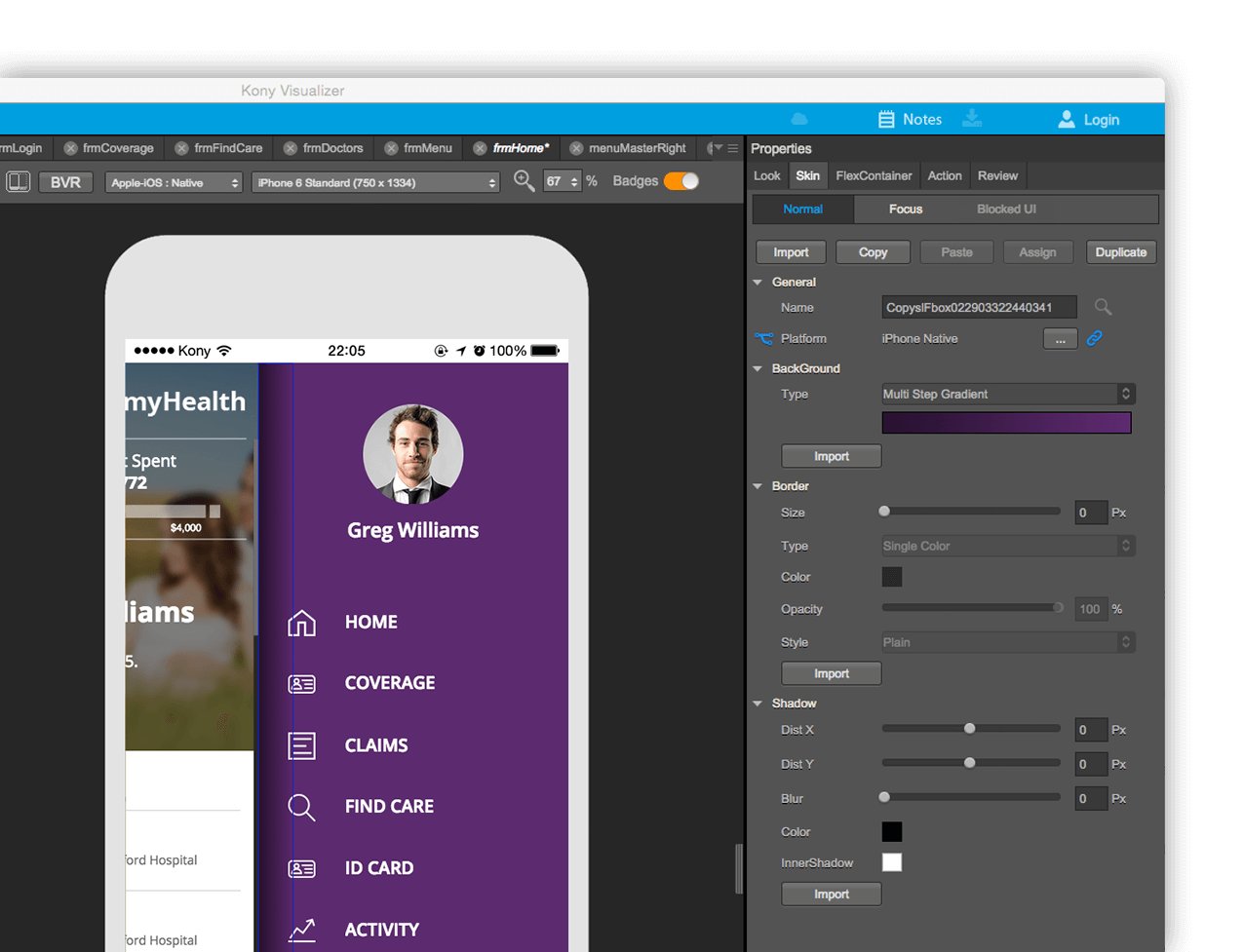Screen dimensions: 1244x952
Task: Select the Blocked UI skin state
Action: click(x=1006, y=209)
